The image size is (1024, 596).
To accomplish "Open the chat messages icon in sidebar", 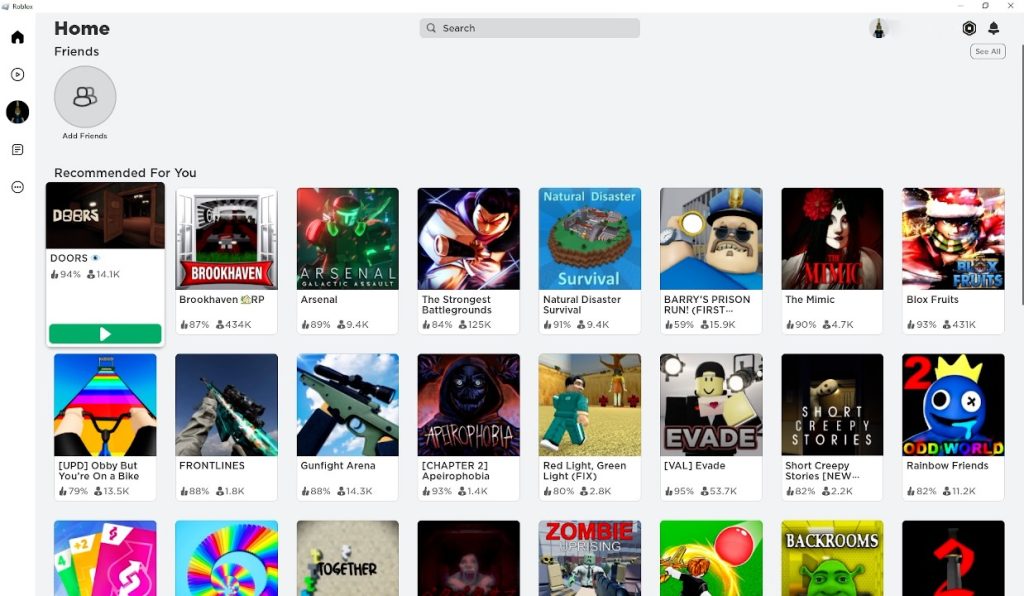I will (x=16, y=149).
